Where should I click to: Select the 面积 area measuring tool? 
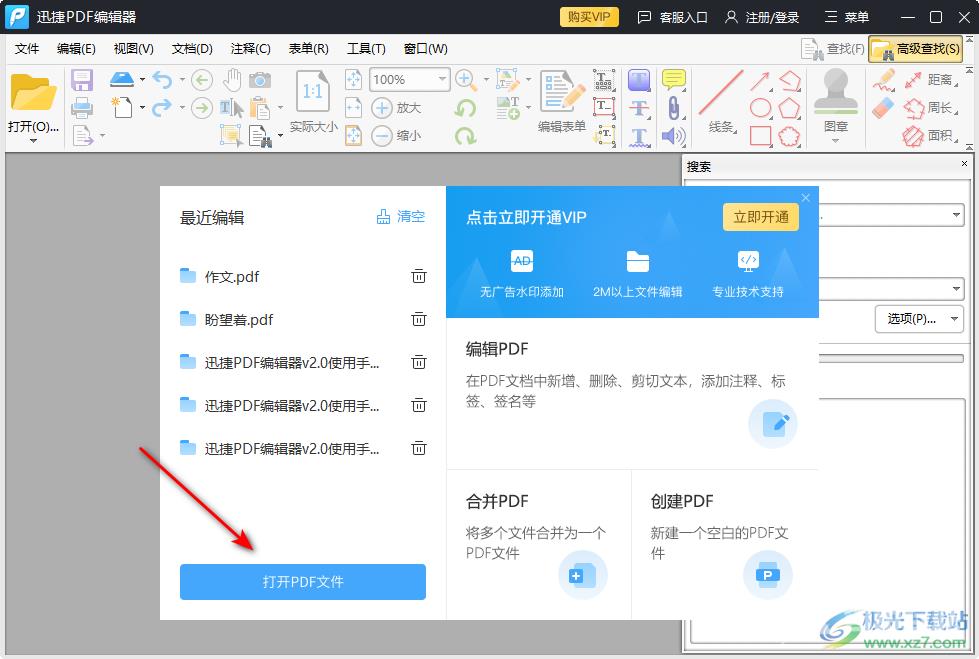(930, 136)
